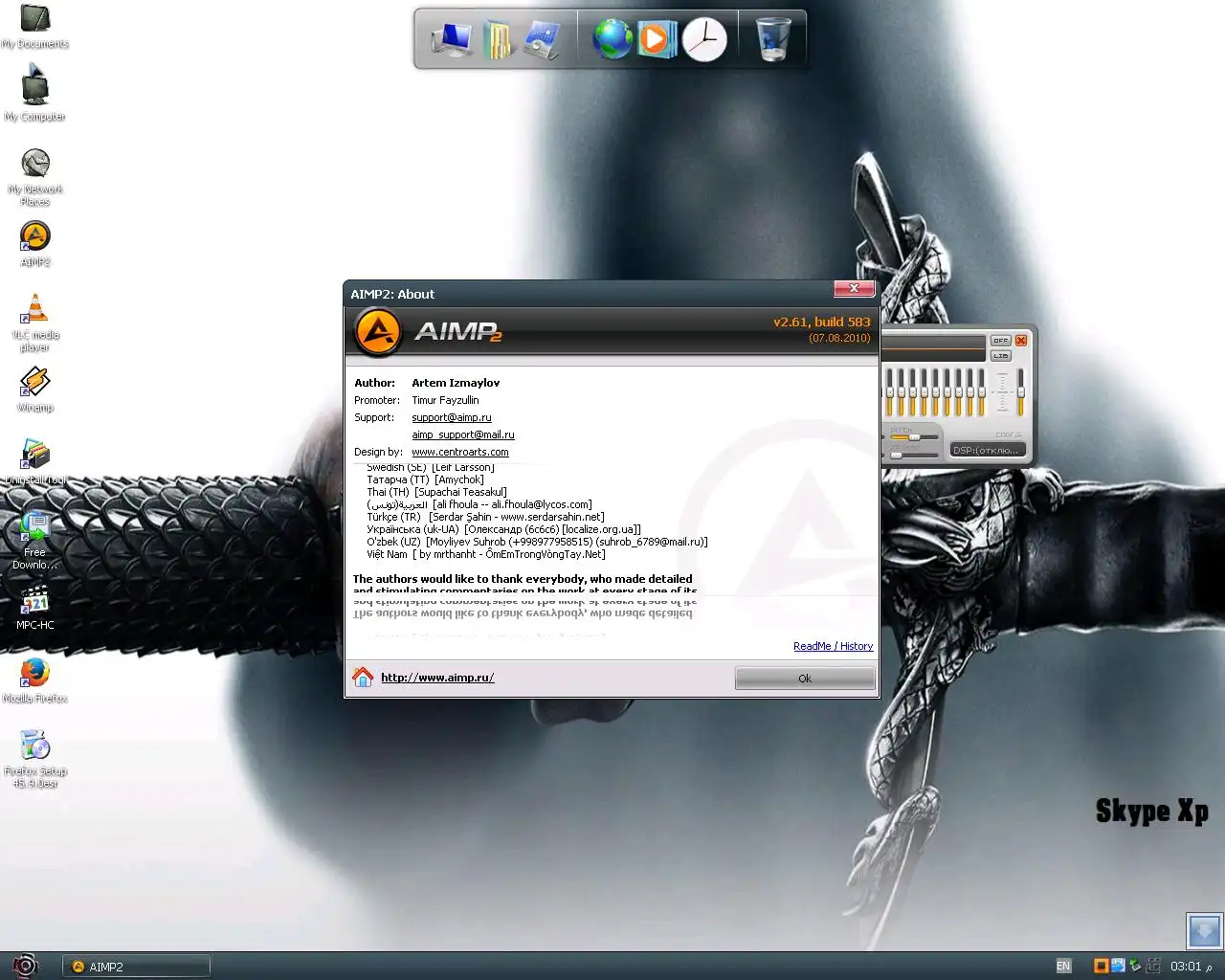The height and width of the screenshot is (980, 1225).
Task: Open the Recycle Bin in the dock
Action: pos(773,39)
